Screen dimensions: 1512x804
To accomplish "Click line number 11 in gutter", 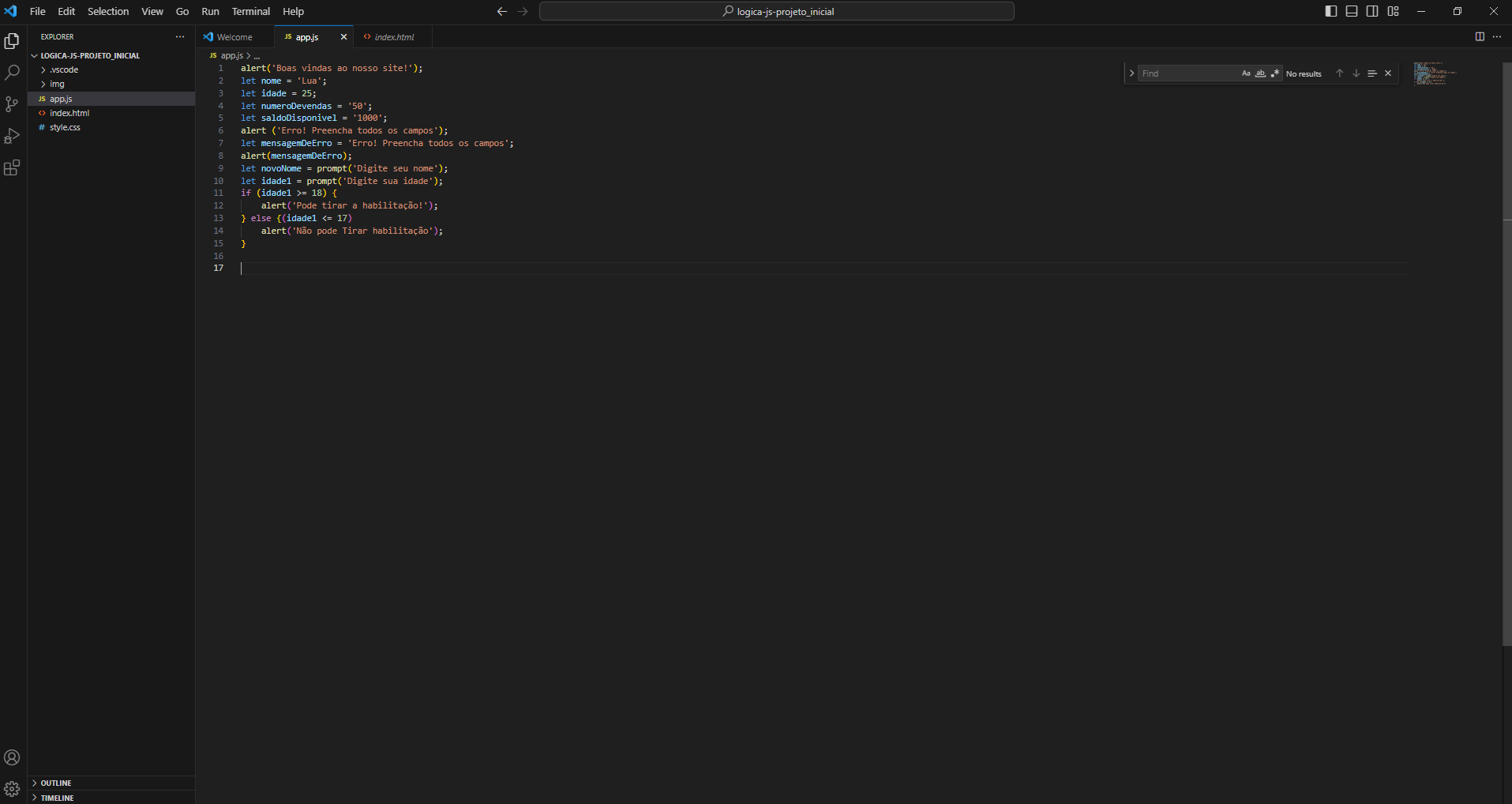I will click(219, 193).
